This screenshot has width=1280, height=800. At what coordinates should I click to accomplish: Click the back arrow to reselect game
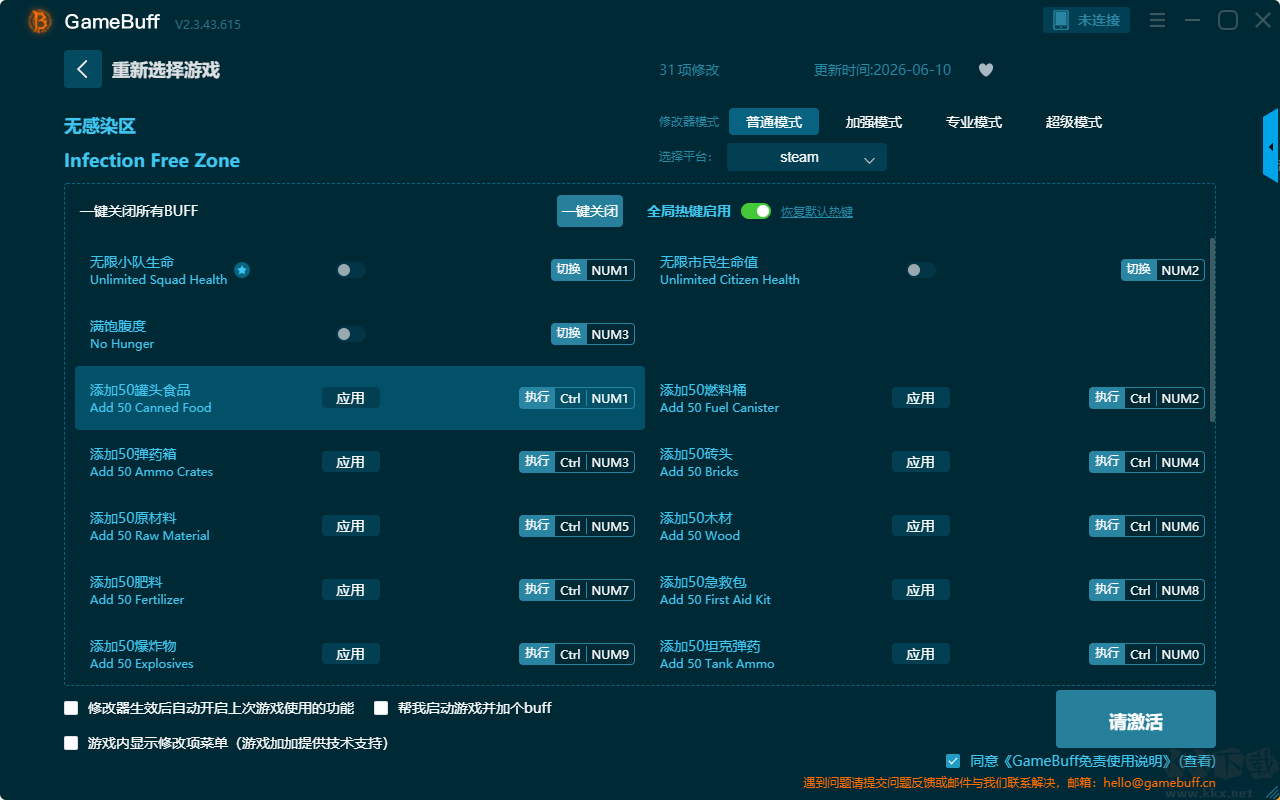[x=83, y=69]
